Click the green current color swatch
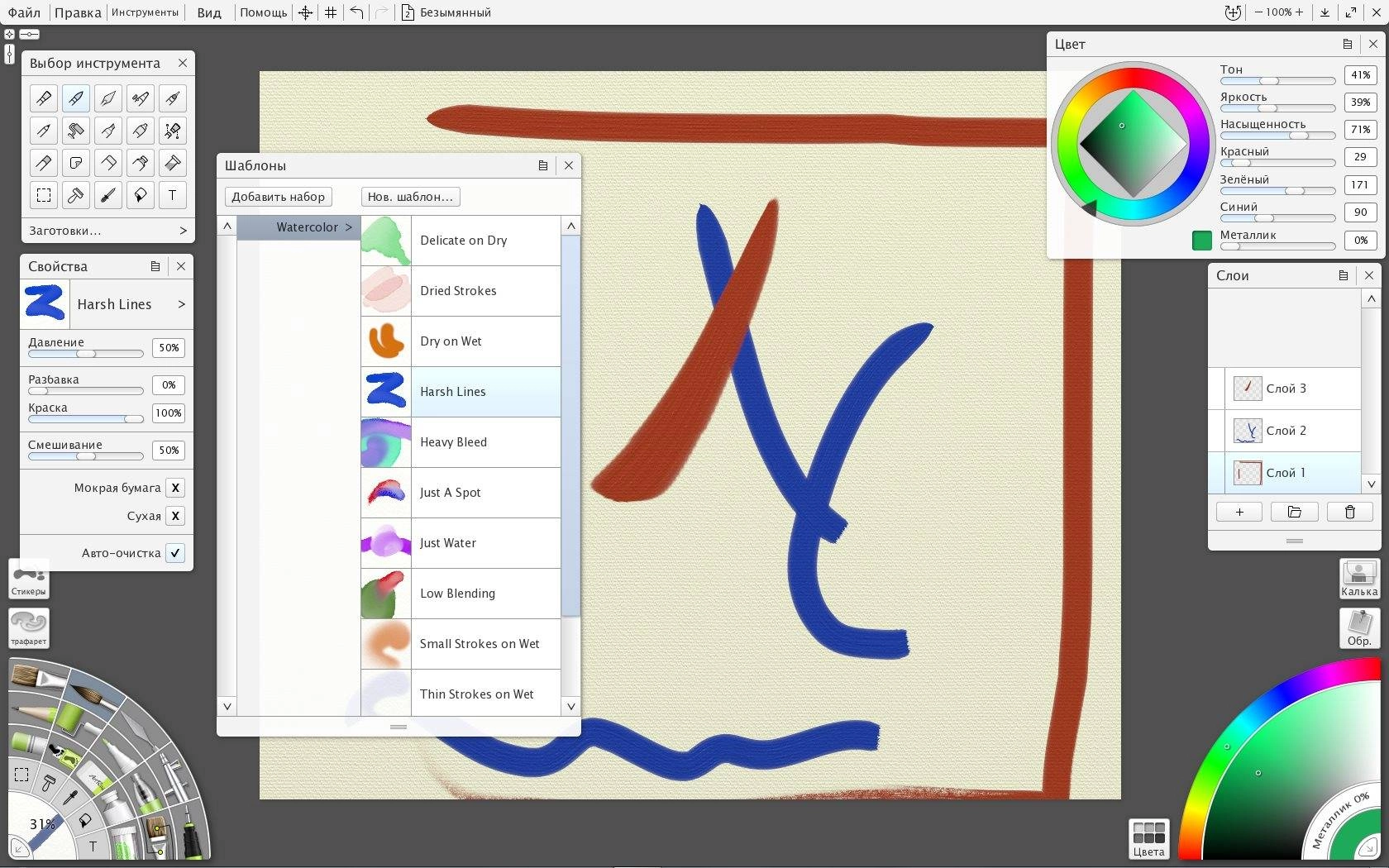The width and height of the screenshot is (1389, 868). click(1201, 241)
